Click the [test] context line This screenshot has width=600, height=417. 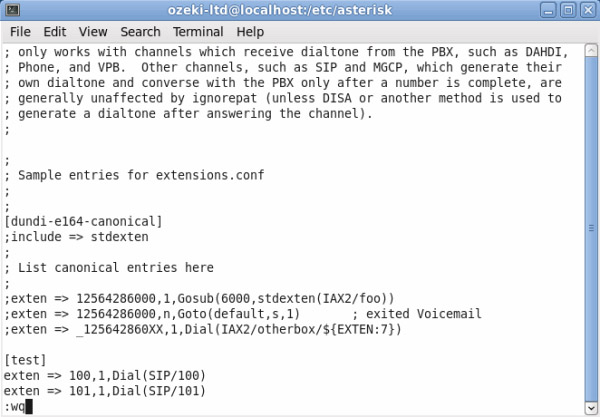pos(25,360)
